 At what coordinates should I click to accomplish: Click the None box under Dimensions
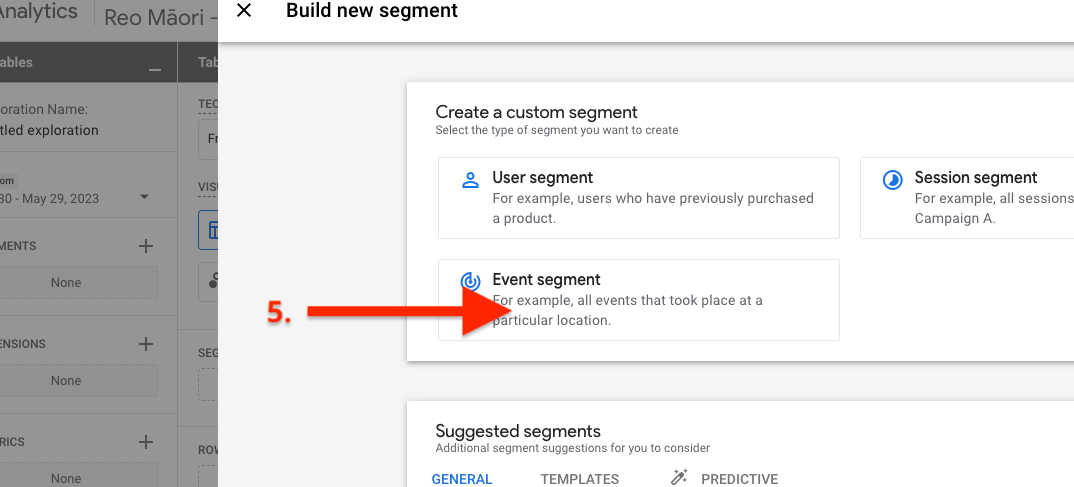tap(67, 381)
